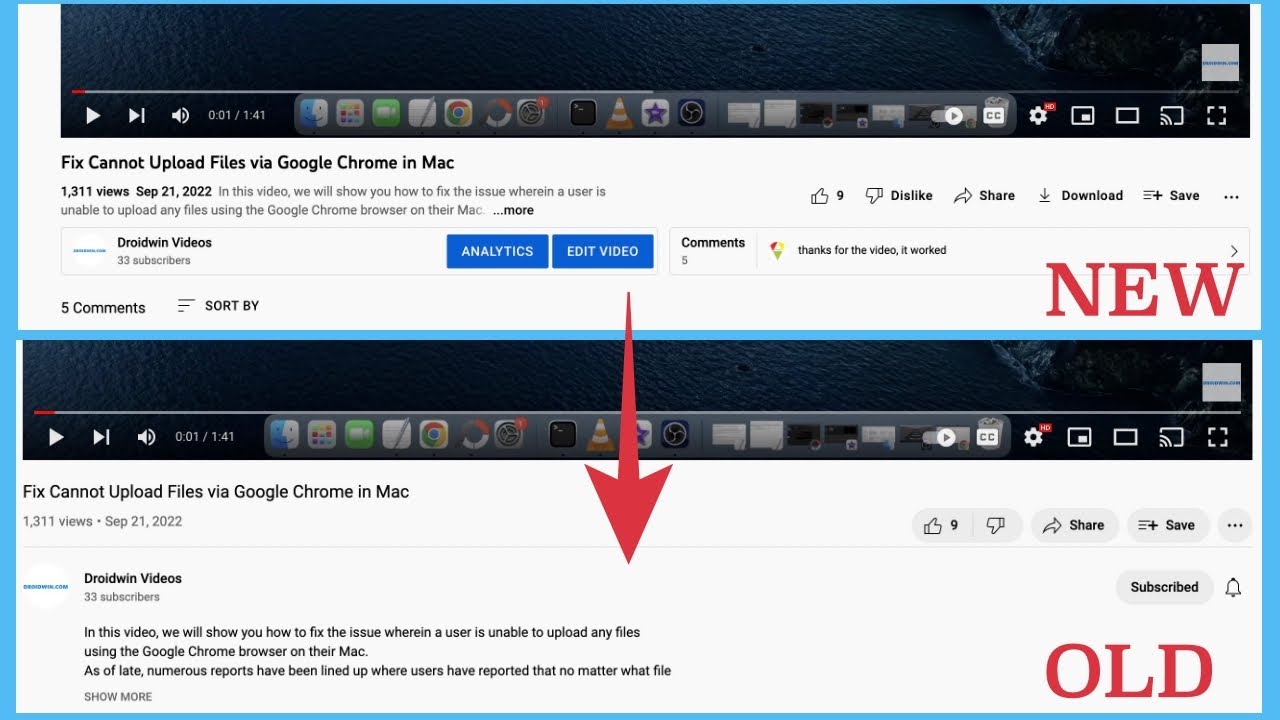Click the video title in OLD layout
Screen dimensions: 1280x720
pos(216,492)
